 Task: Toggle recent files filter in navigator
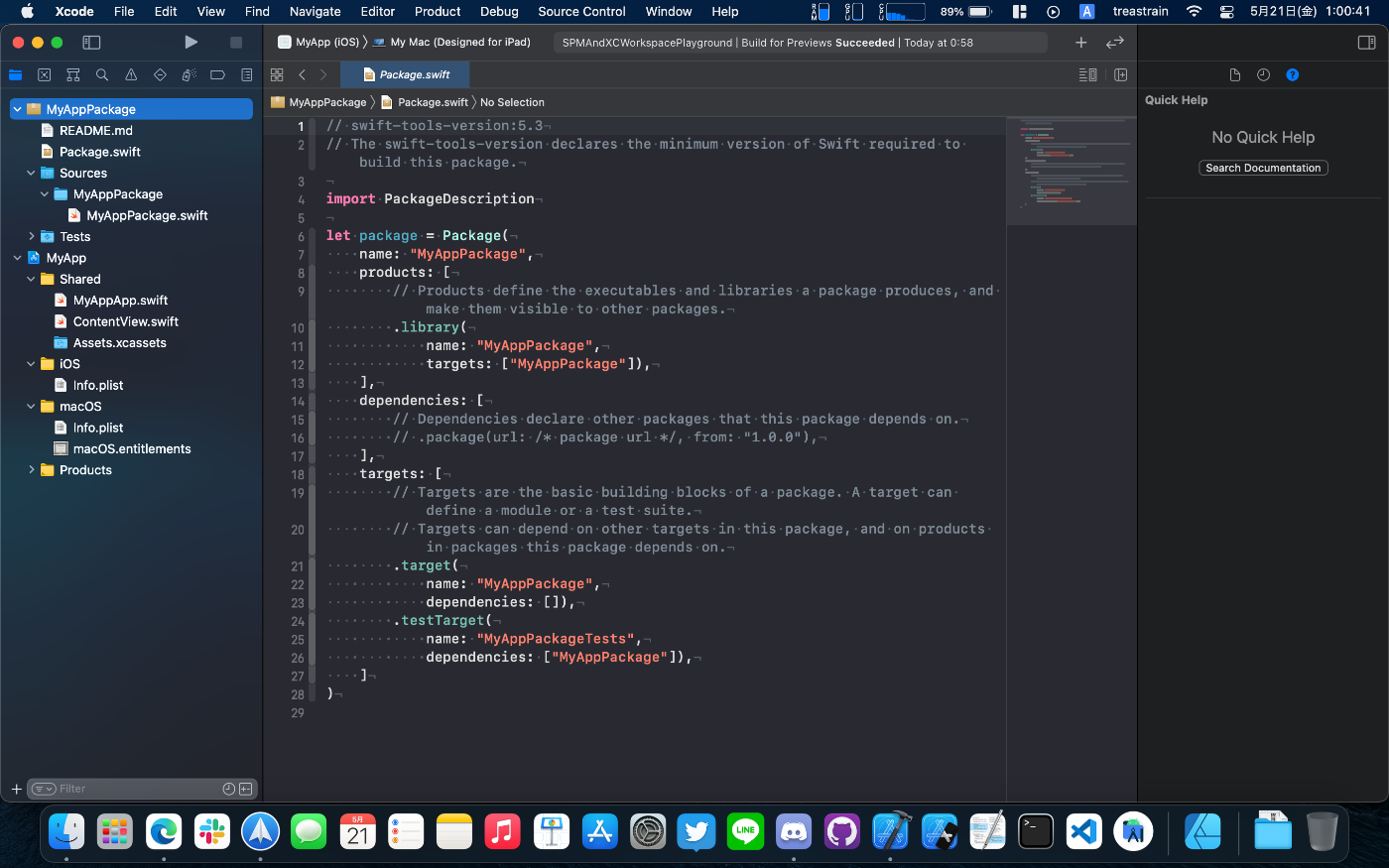[x=229, y=789]
